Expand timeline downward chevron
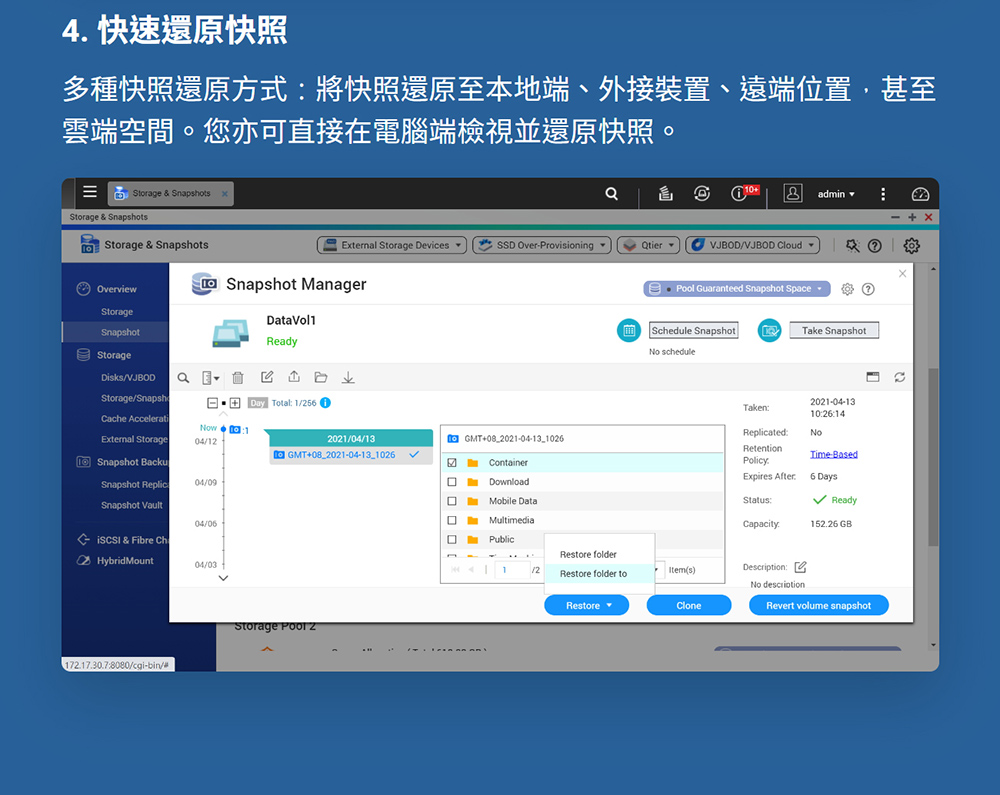1000x795 pixels. [x=223, y=578]
